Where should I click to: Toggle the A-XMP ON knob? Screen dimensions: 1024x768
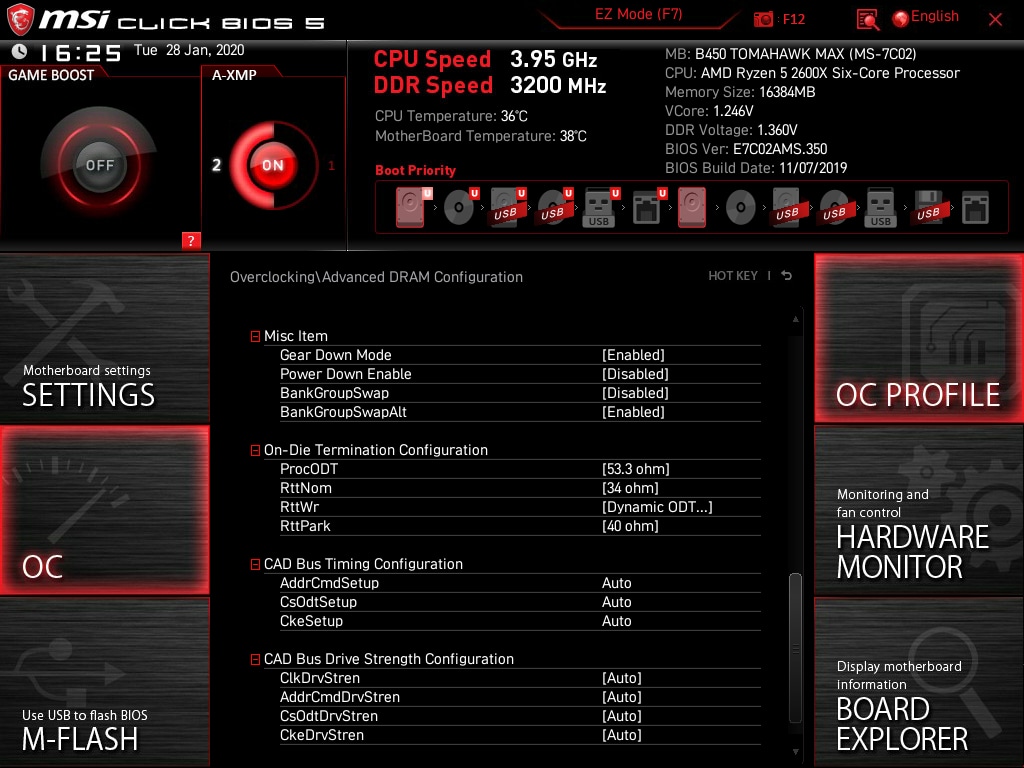point(273,165)
